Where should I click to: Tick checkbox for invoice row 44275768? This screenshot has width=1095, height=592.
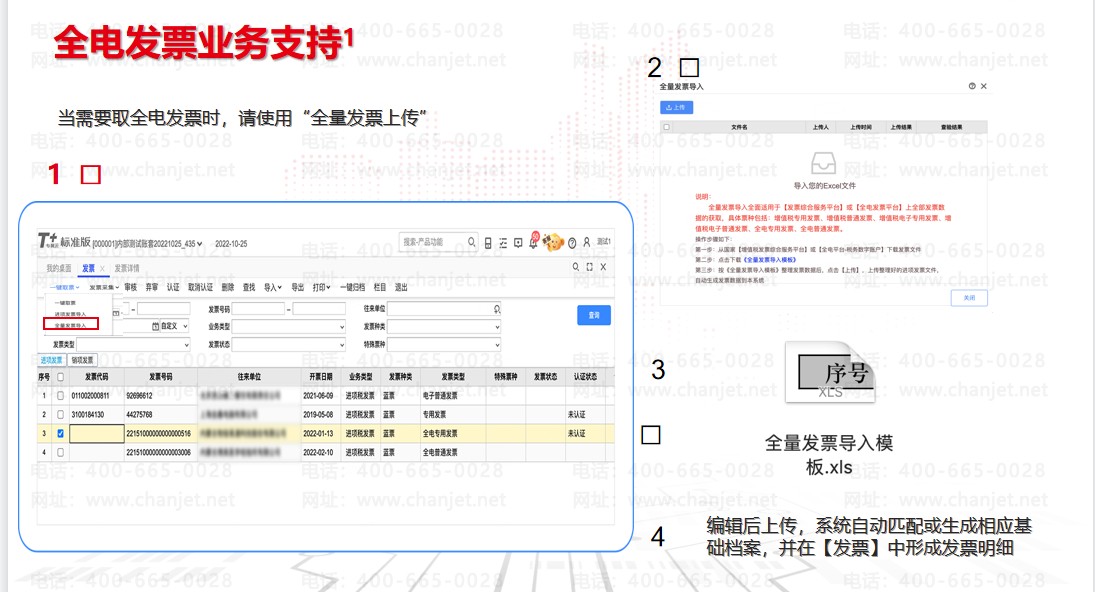pos(61,415)
